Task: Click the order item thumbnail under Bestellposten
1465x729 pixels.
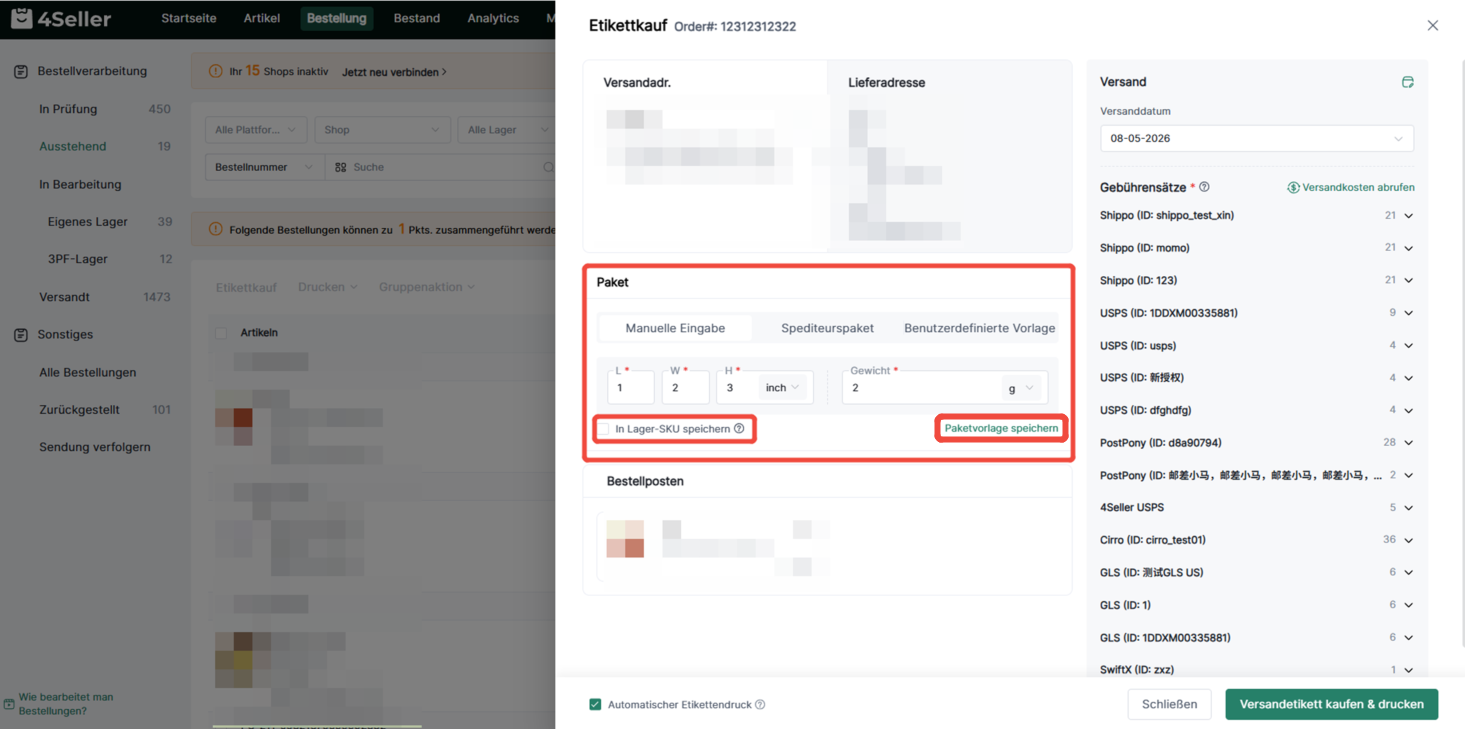Action: [x=625, y=539]
